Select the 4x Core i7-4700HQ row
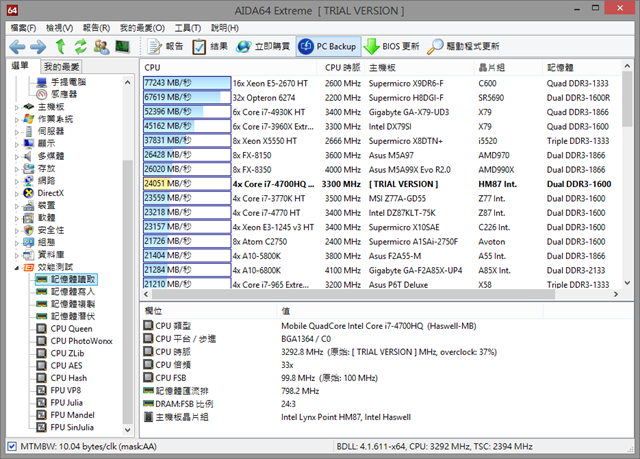The image size is (640, 459). coord(381,184)
